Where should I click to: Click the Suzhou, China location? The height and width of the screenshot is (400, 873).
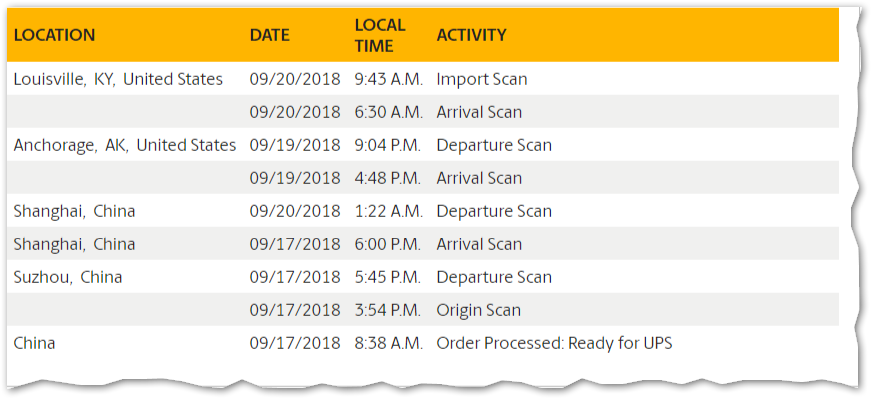[x=68, y=277]
